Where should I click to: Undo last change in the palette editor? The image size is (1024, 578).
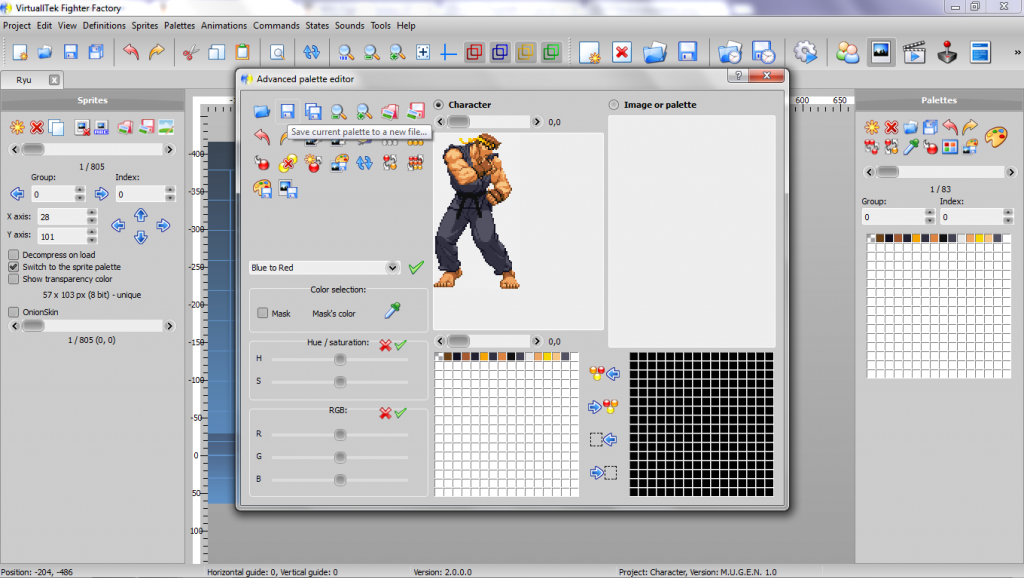(262, 136)
